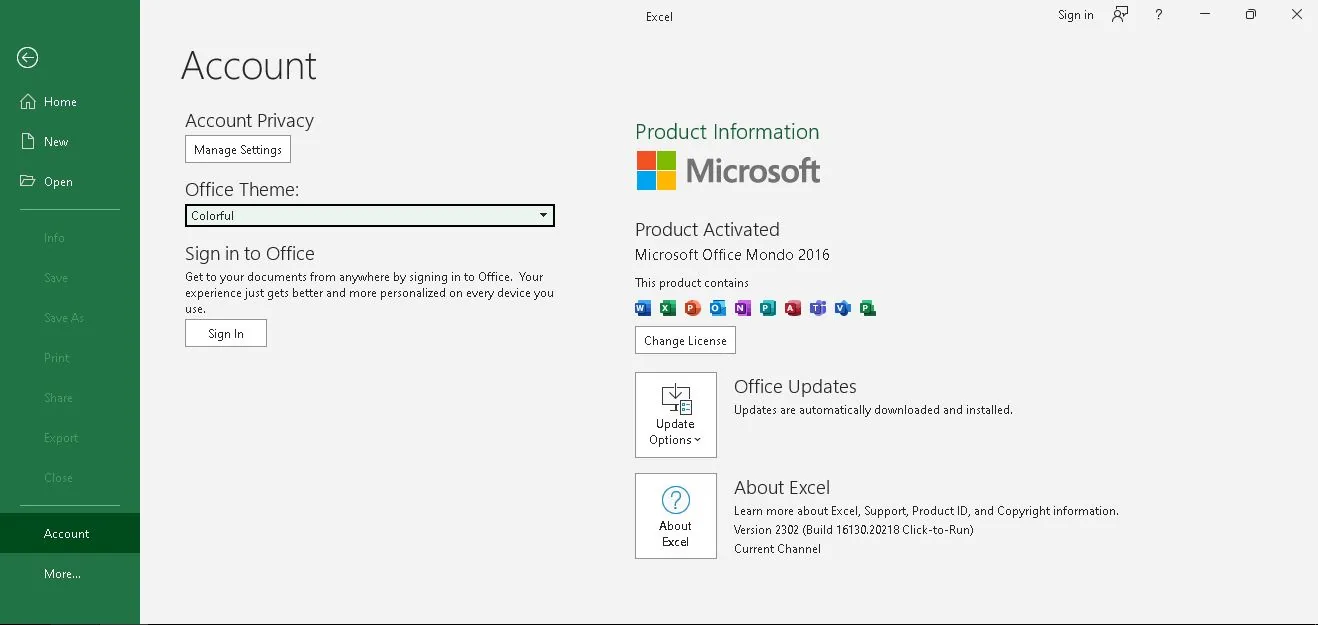1318x625 pixels.
Task: Select the Close sidebar item
Action: click(x=70, y=478)
